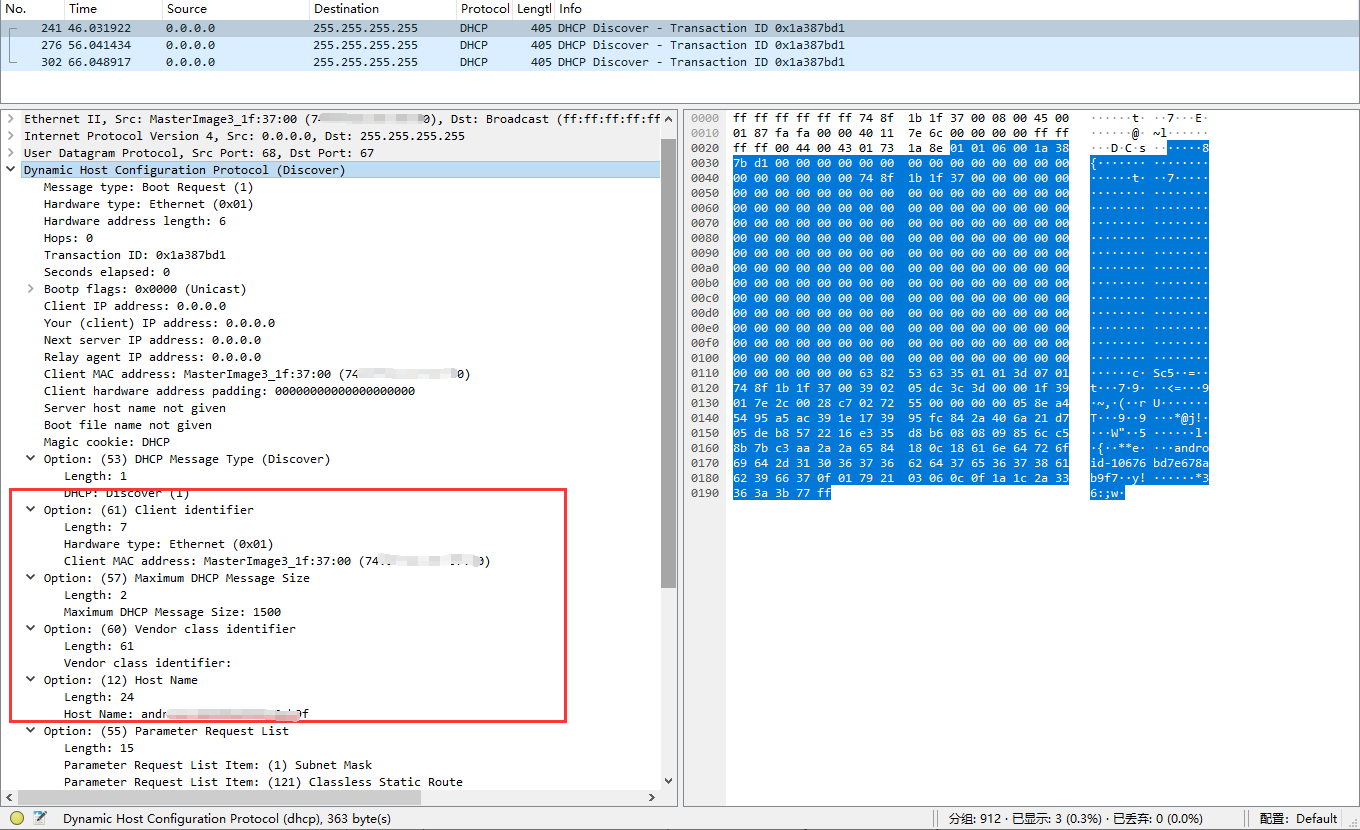Select Seconds elapsed: 0 field
The image size is (1360, 830).
click(x=106, y=272)
